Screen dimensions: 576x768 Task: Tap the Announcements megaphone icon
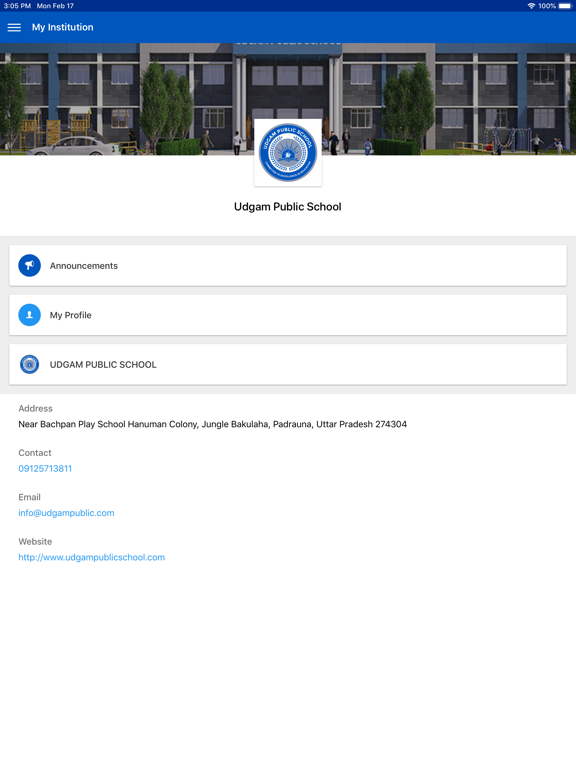pos(29,265)
